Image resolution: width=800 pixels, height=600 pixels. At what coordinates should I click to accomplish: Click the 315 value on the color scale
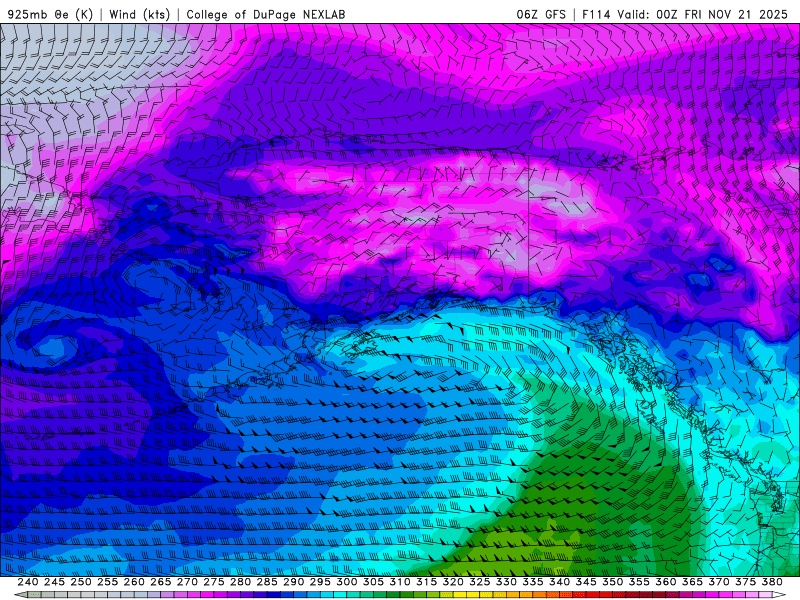426,582
